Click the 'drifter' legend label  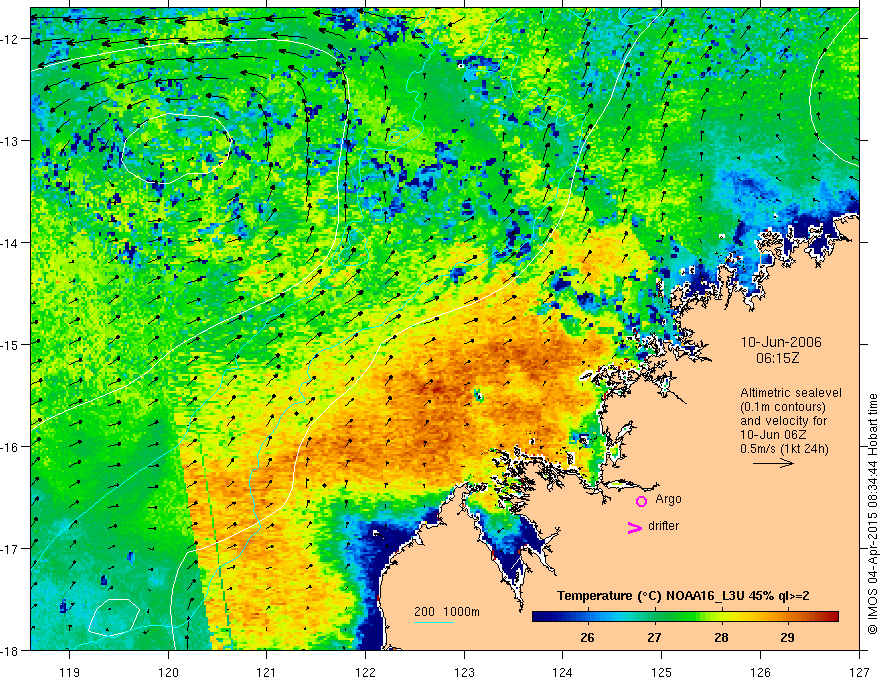[x=663, y=526]
